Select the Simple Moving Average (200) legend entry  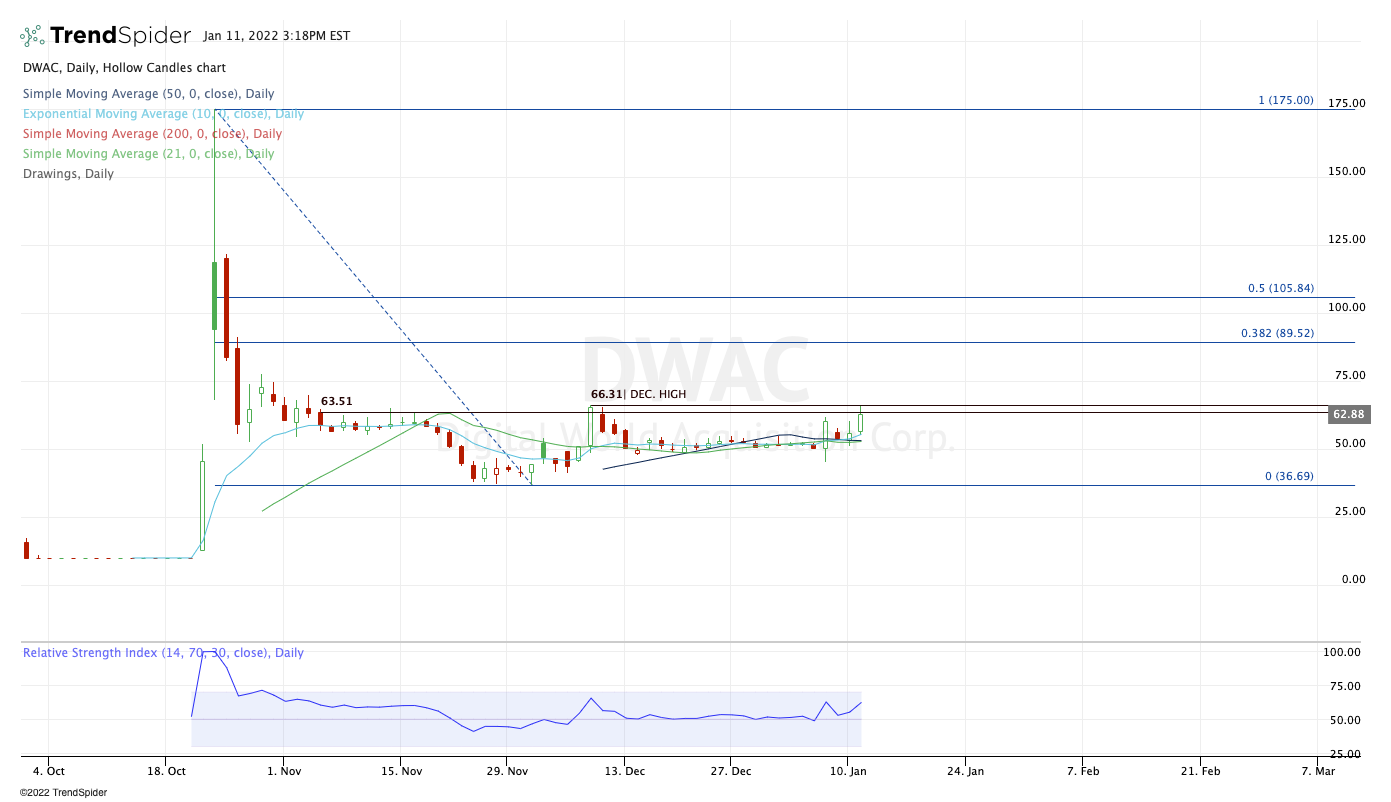click(x=153, y=134)
